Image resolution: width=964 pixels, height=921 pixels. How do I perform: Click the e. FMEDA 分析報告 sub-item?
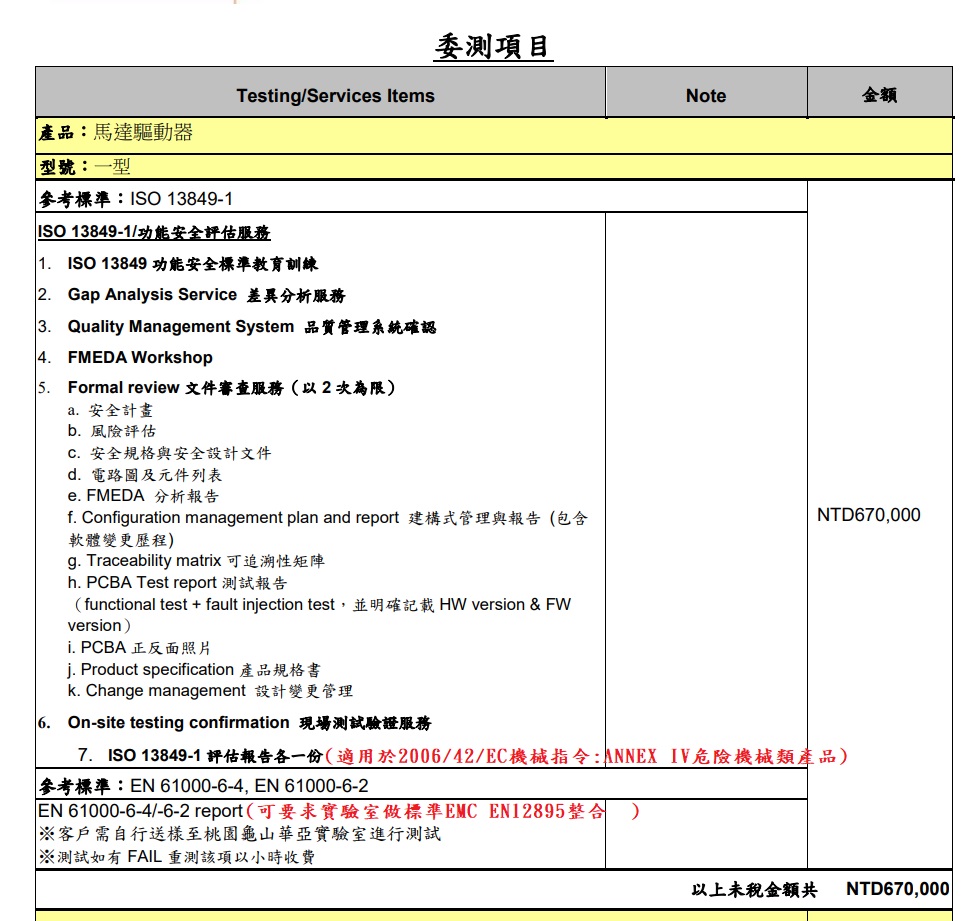143,496
